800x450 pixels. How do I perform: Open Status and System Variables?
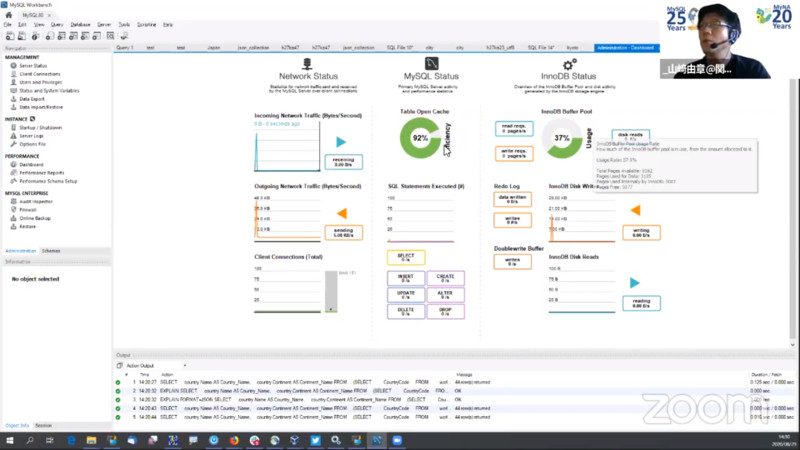(x=49, y=91)
